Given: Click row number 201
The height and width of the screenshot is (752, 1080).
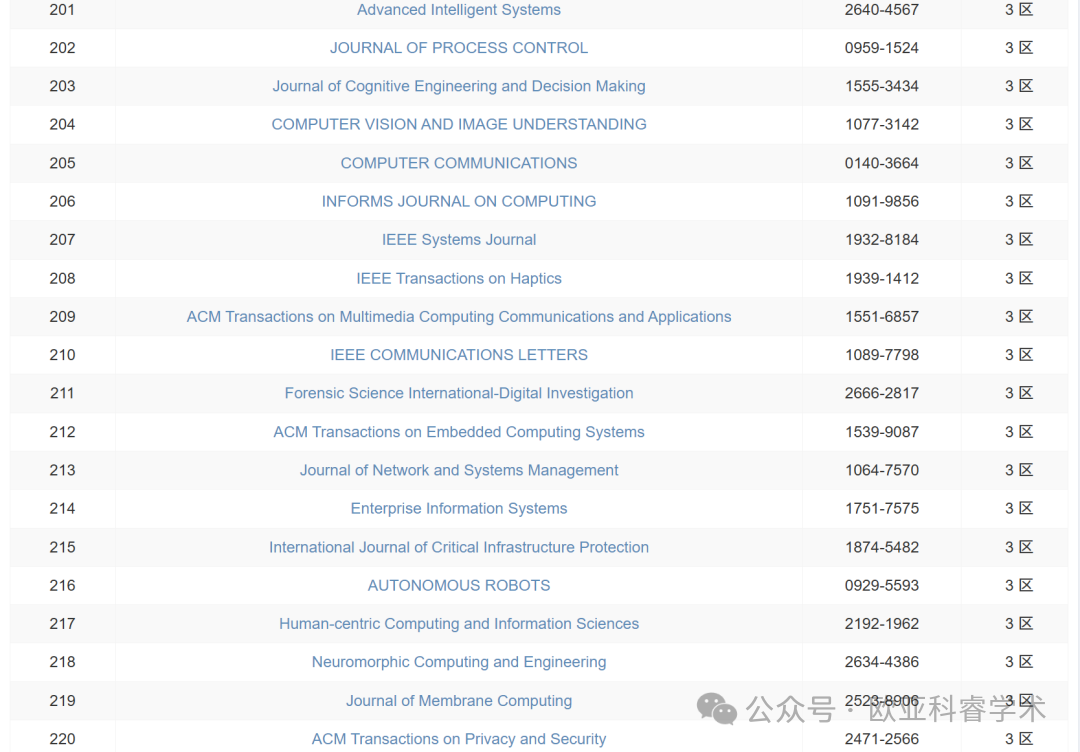Looking at the screenshot, I should point(62,10).
